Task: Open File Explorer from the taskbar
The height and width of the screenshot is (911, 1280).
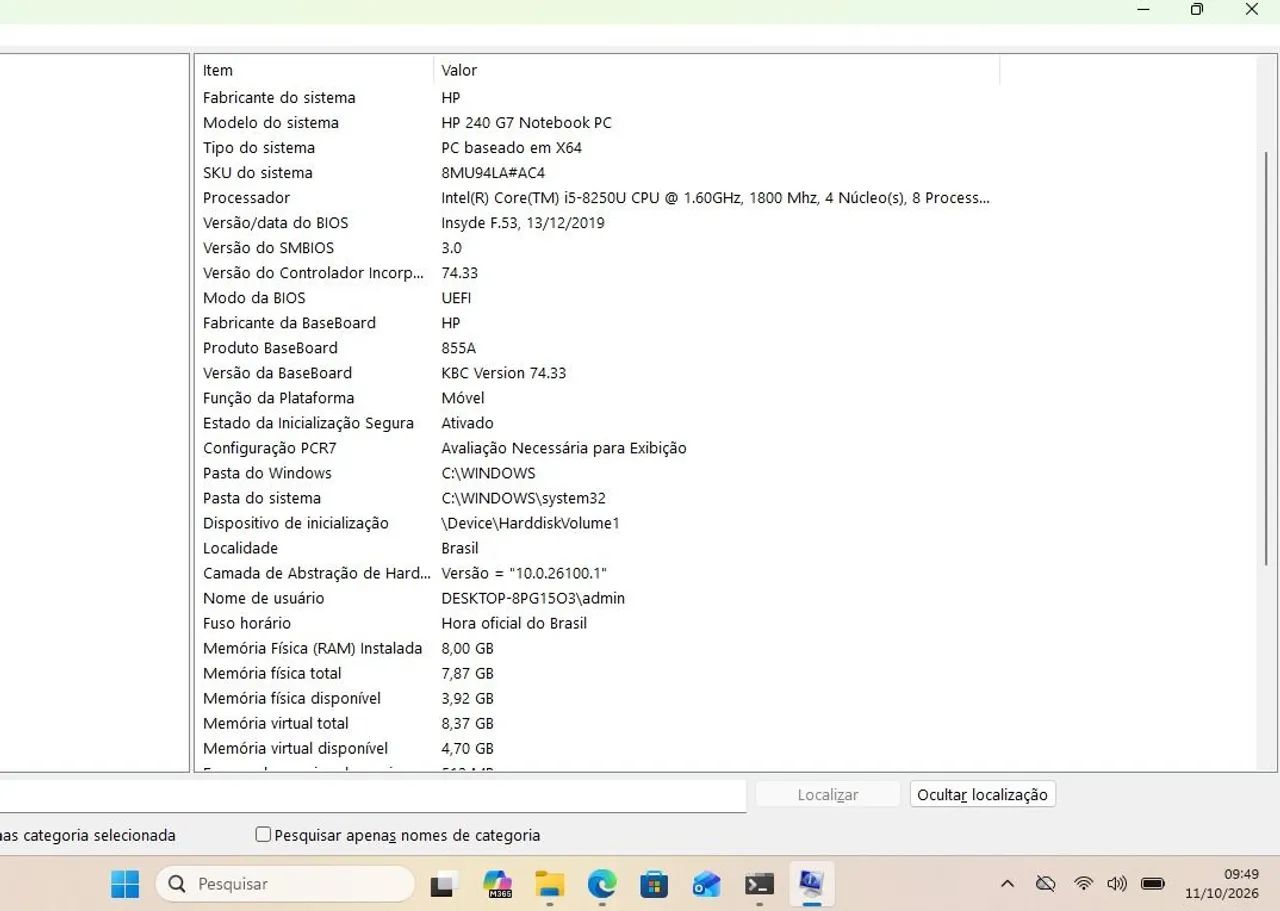Action: [549, 884]
